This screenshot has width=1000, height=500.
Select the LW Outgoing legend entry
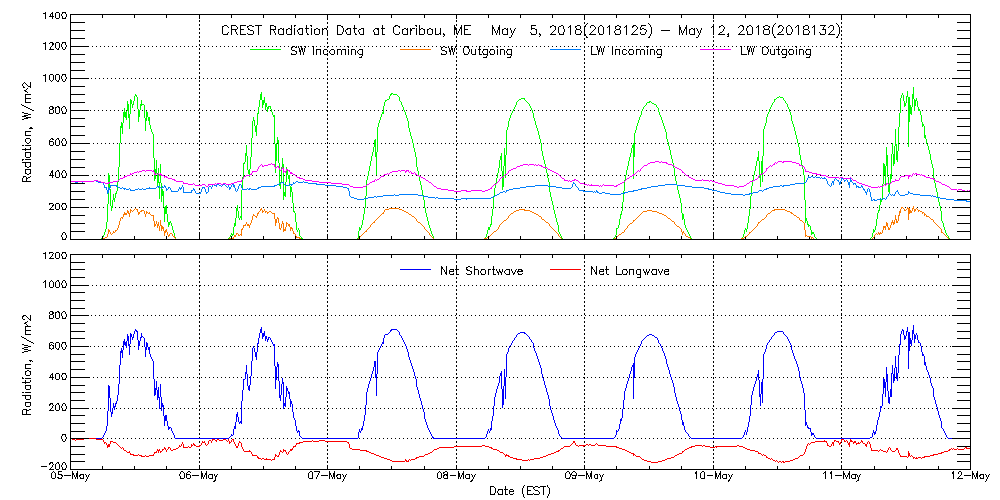tap(775, 51)
